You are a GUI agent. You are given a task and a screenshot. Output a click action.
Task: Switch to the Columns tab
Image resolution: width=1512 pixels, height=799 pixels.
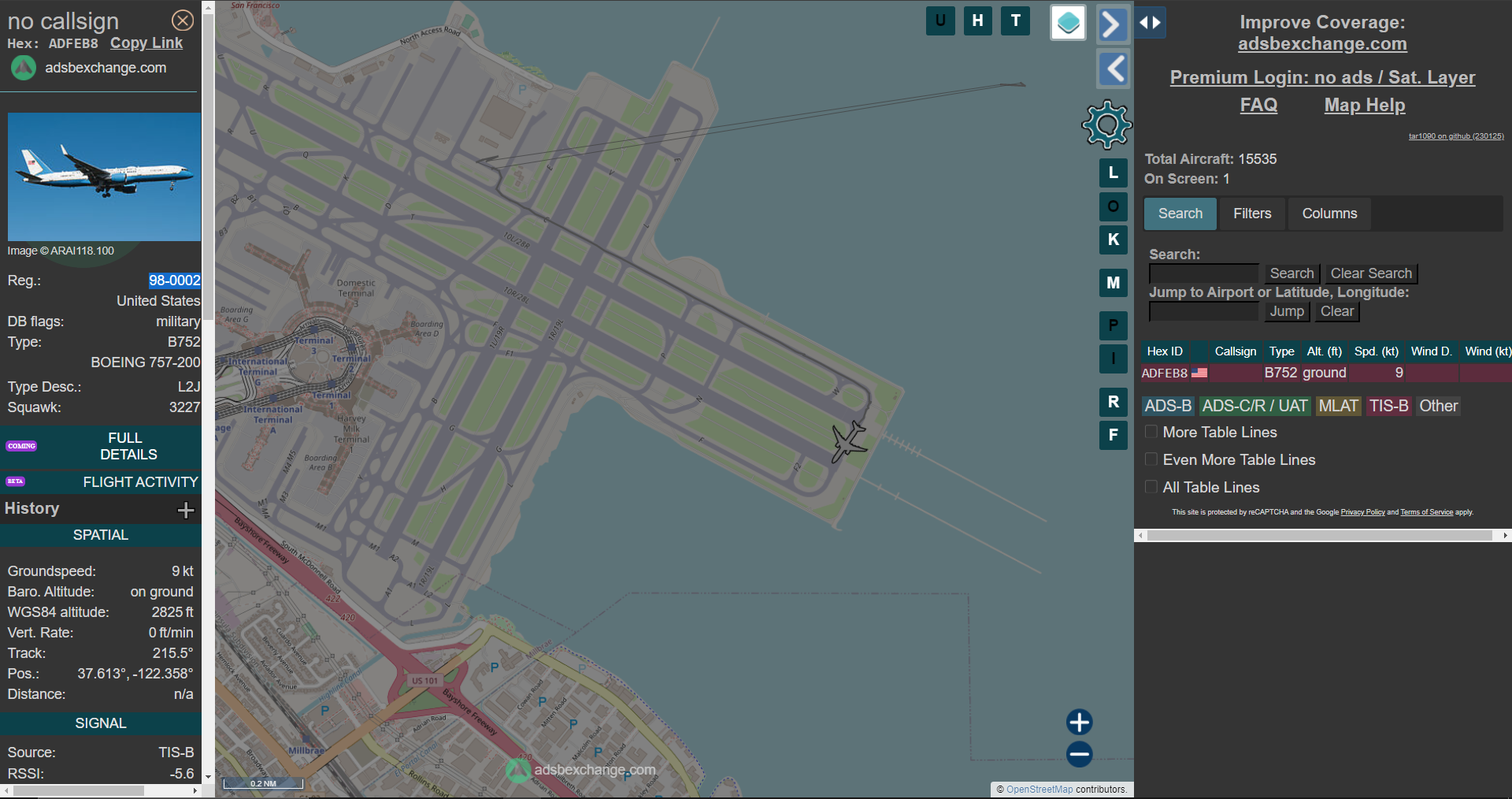tap(1329, 214)
